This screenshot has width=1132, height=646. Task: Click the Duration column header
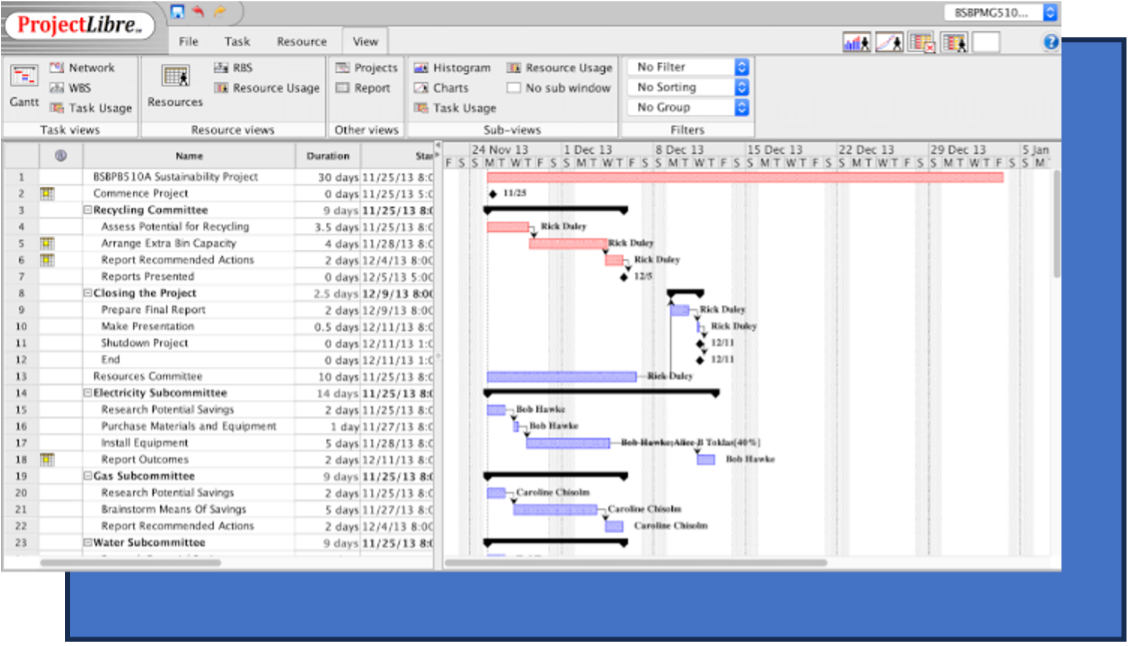pos(328,156)
